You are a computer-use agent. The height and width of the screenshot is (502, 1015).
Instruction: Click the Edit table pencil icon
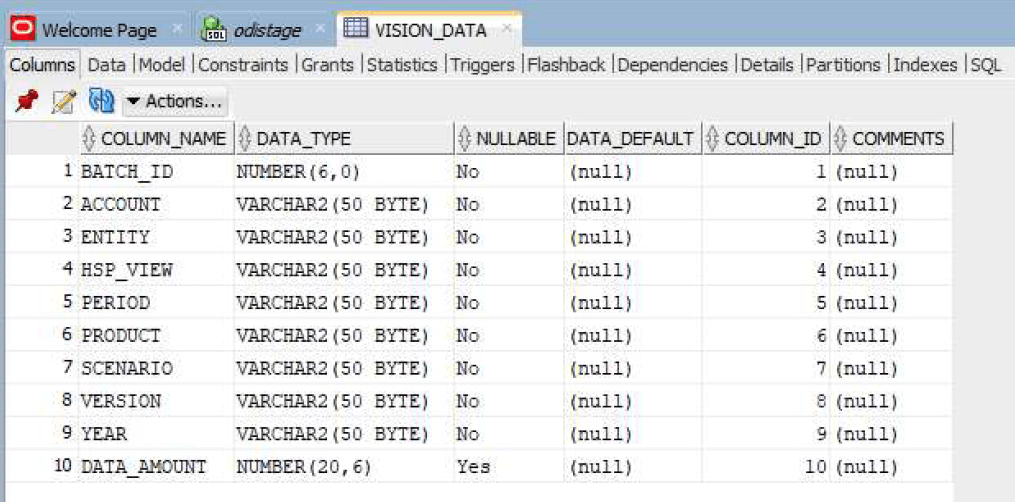tap(63, 101)
